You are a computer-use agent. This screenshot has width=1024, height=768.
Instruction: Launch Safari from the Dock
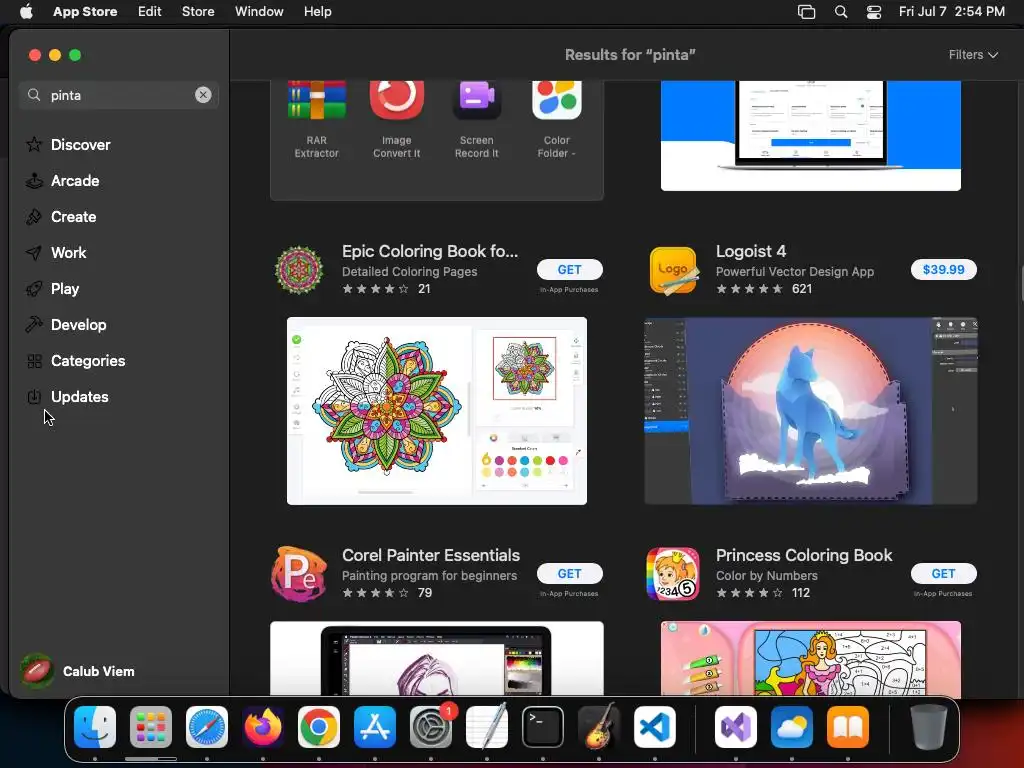(207, 727)
